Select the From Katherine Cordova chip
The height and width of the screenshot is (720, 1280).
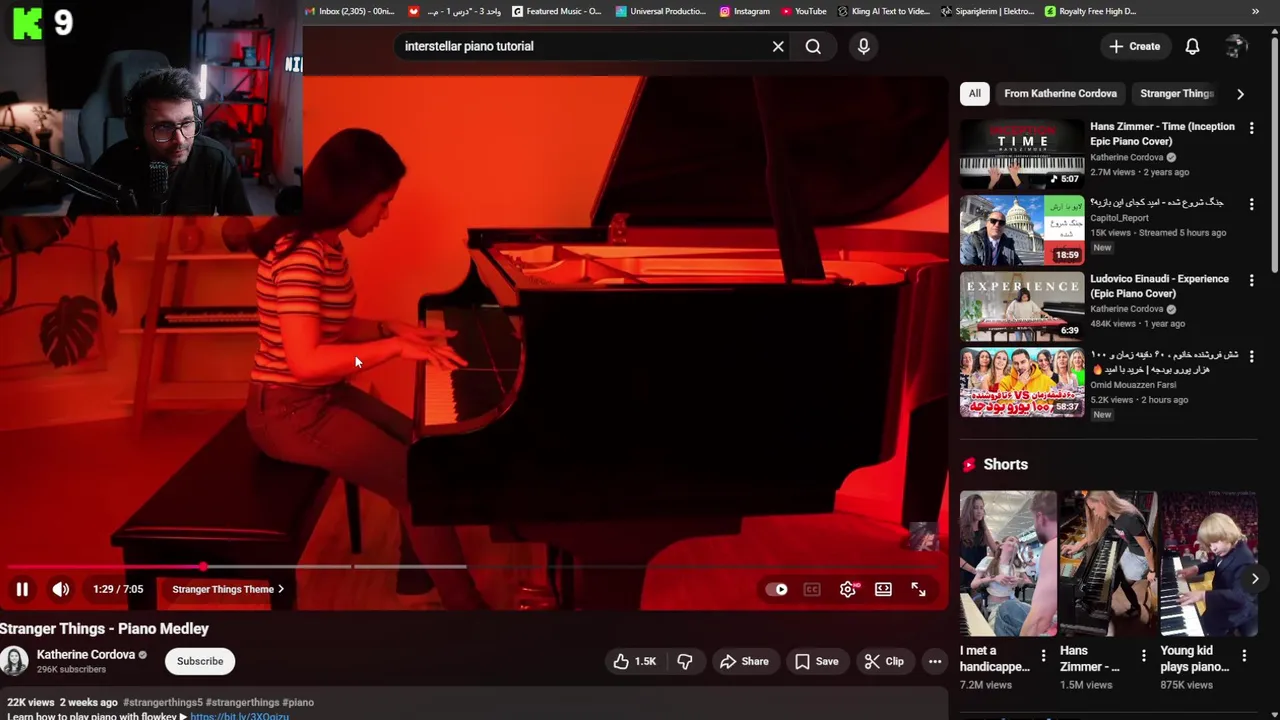tap(1060, 93)
